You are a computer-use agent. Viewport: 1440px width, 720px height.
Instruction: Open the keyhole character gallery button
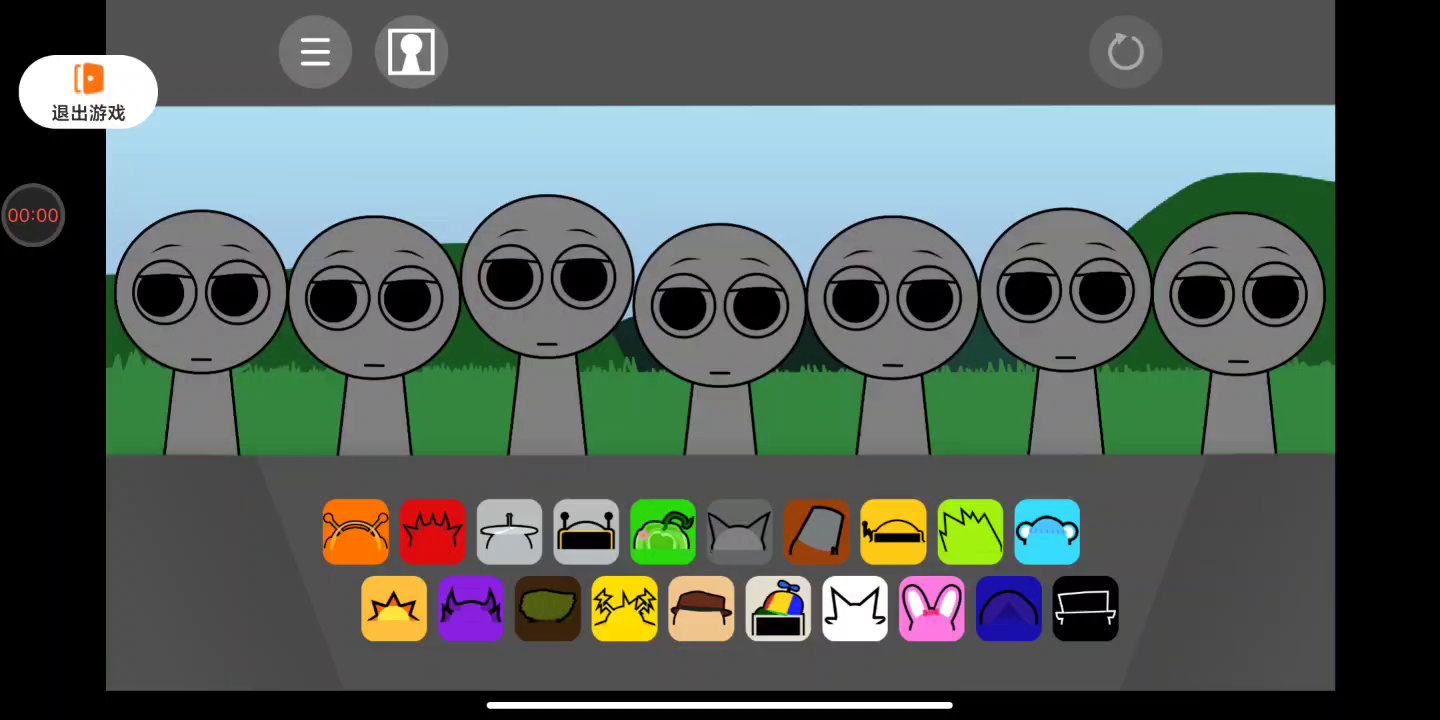[411, 52]
